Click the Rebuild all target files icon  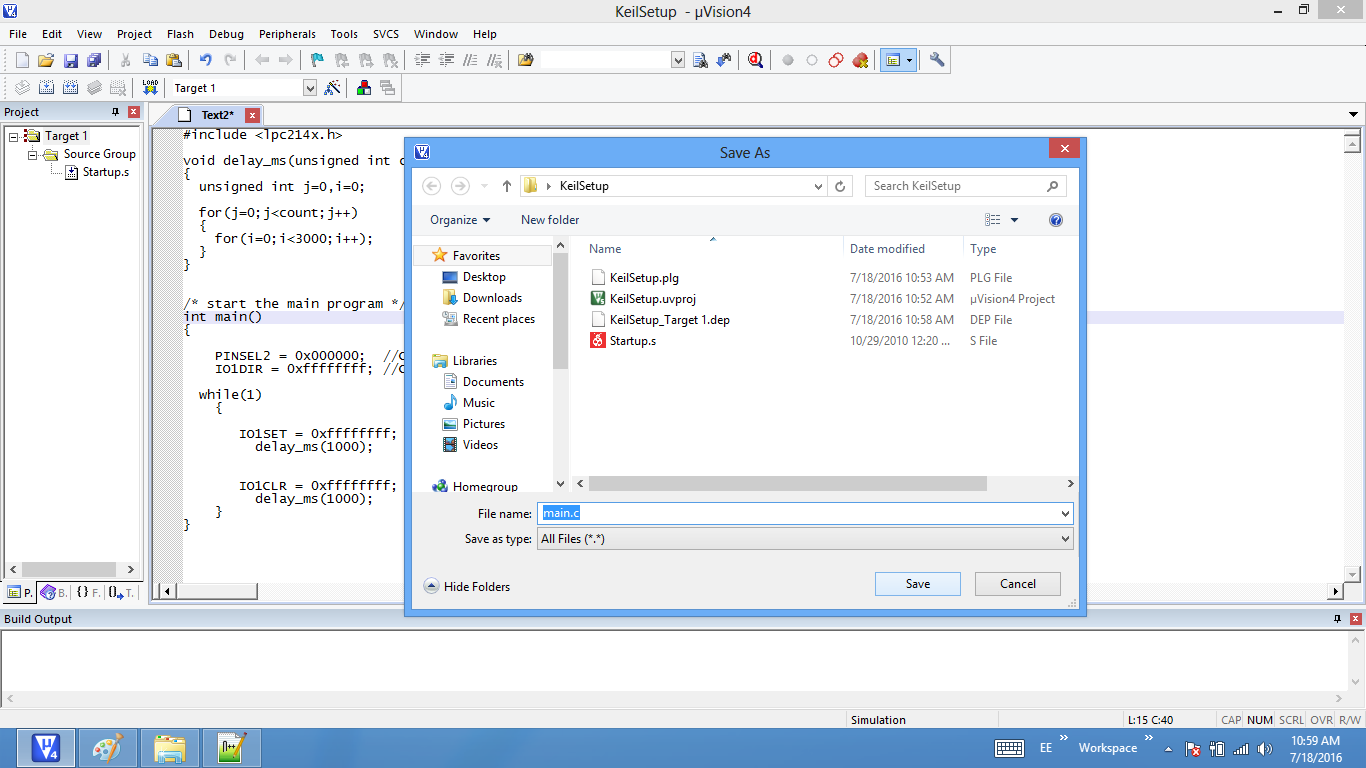pyautogui.click(x=70, y=88)
